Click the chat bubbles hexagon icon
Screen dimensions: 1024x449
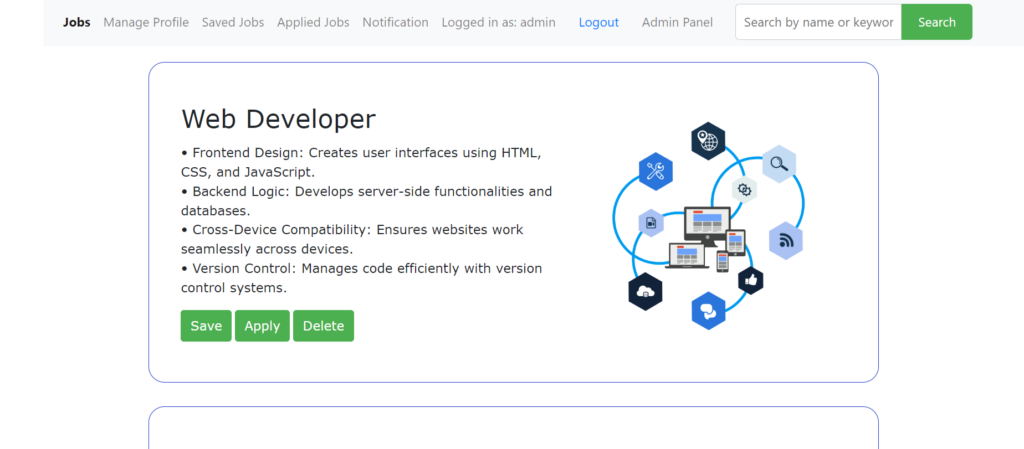[709, 311]
